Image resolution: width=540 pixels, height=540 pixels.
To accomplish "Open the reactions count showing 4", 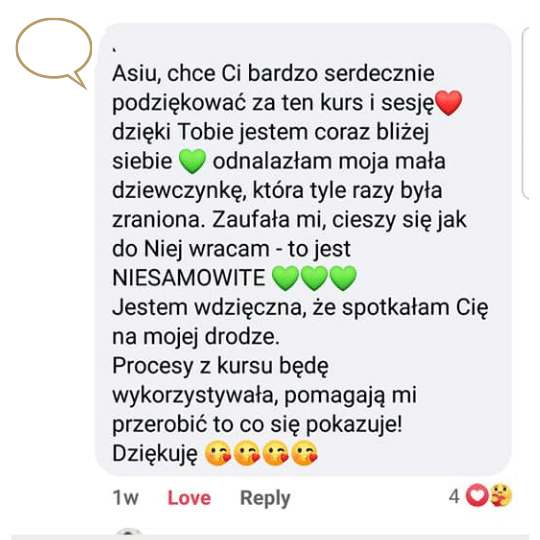I will click(454, 496).
